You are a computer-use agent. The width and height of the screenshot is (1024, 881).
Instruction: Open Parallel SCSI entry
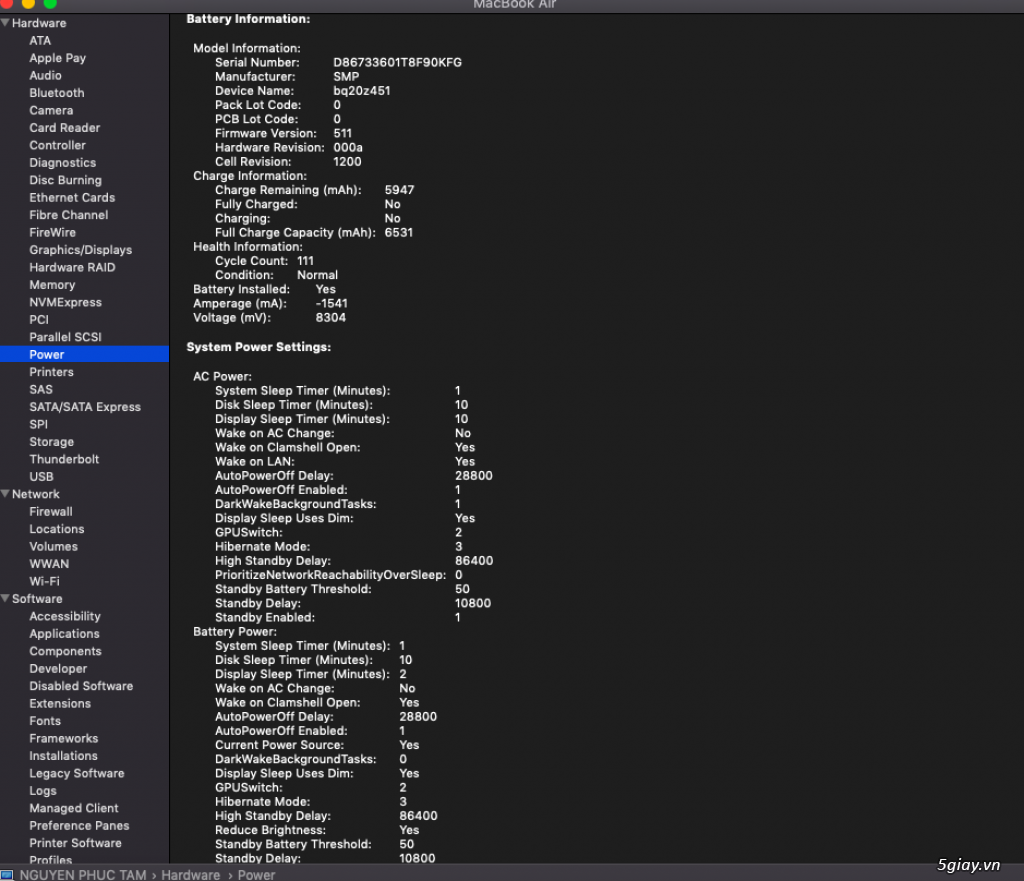click(x=65, y=337)
